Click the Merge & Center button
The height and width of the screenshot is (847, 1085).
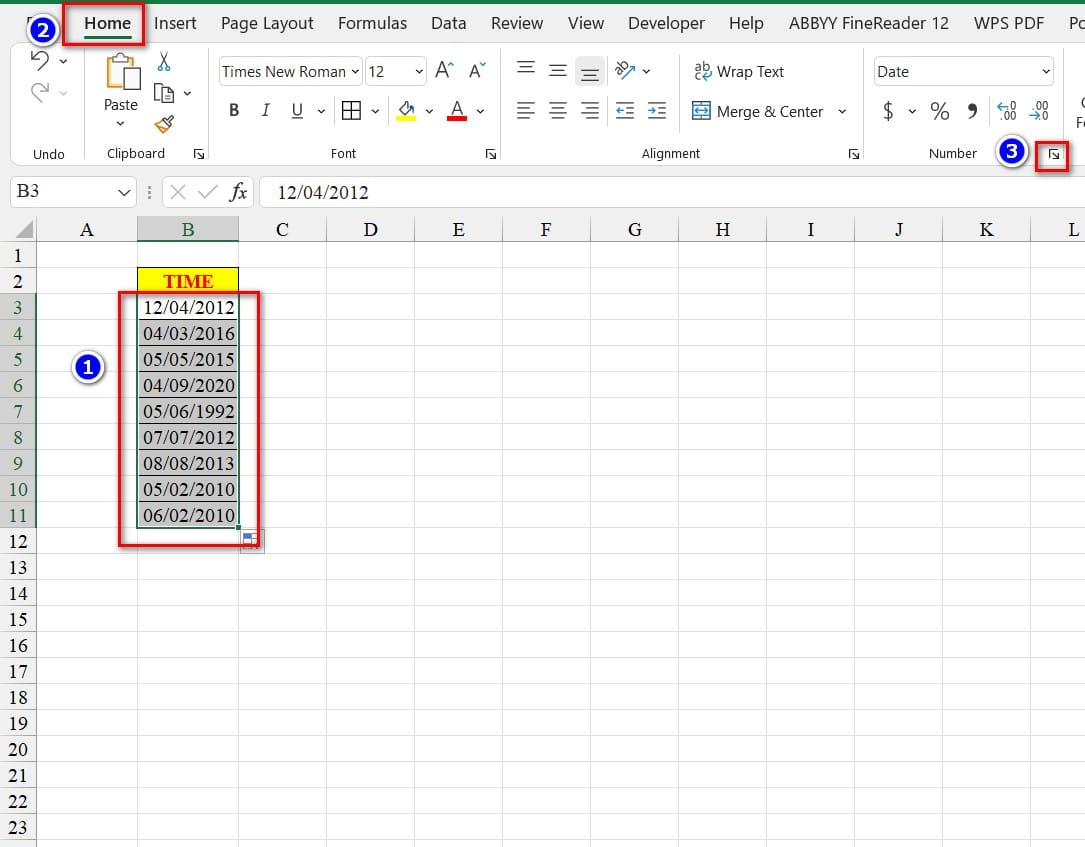pyautogui.click(x=760, y=111)
